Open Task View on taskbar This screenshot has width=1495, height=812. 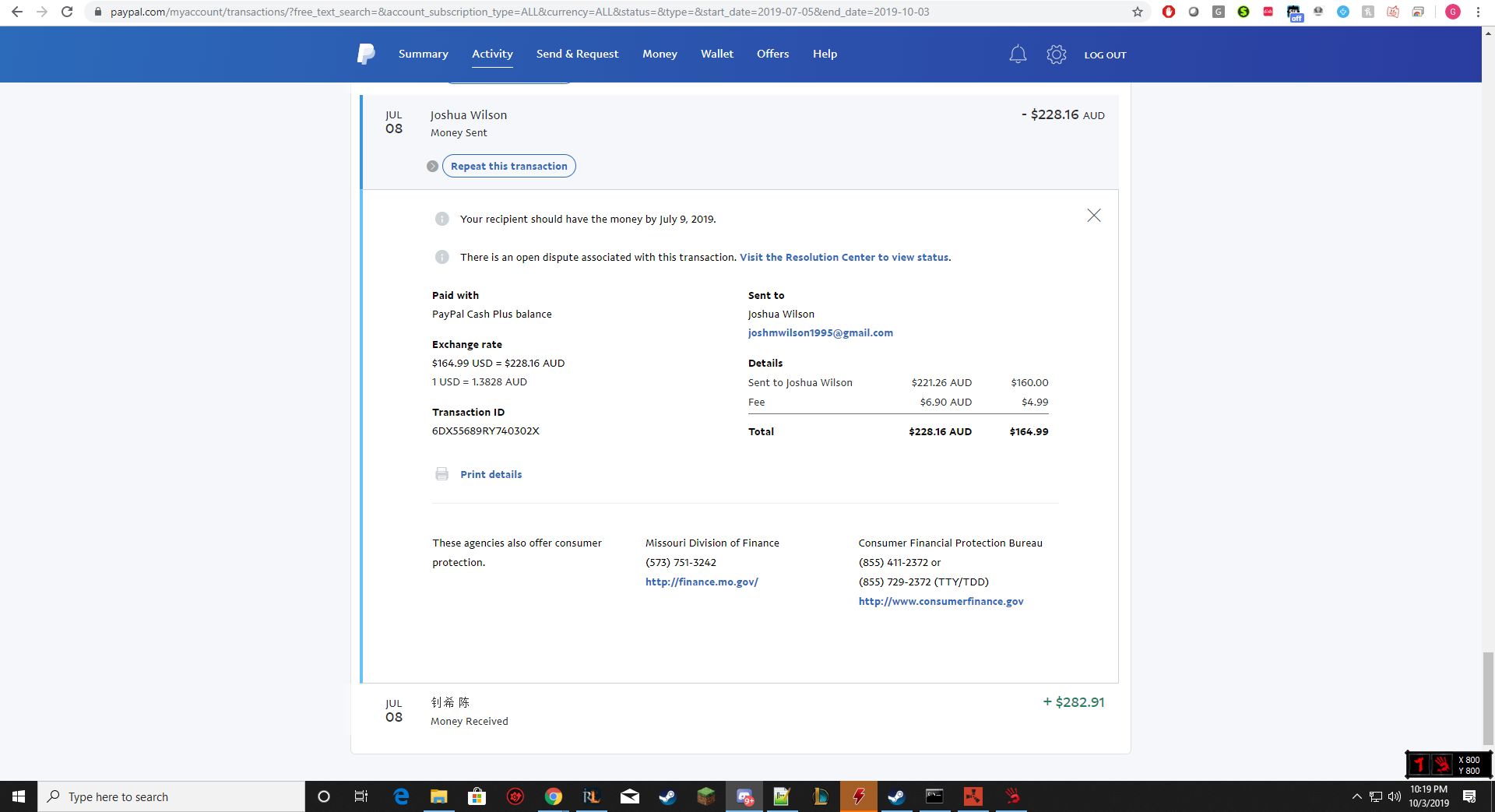(x=361, y=796)
